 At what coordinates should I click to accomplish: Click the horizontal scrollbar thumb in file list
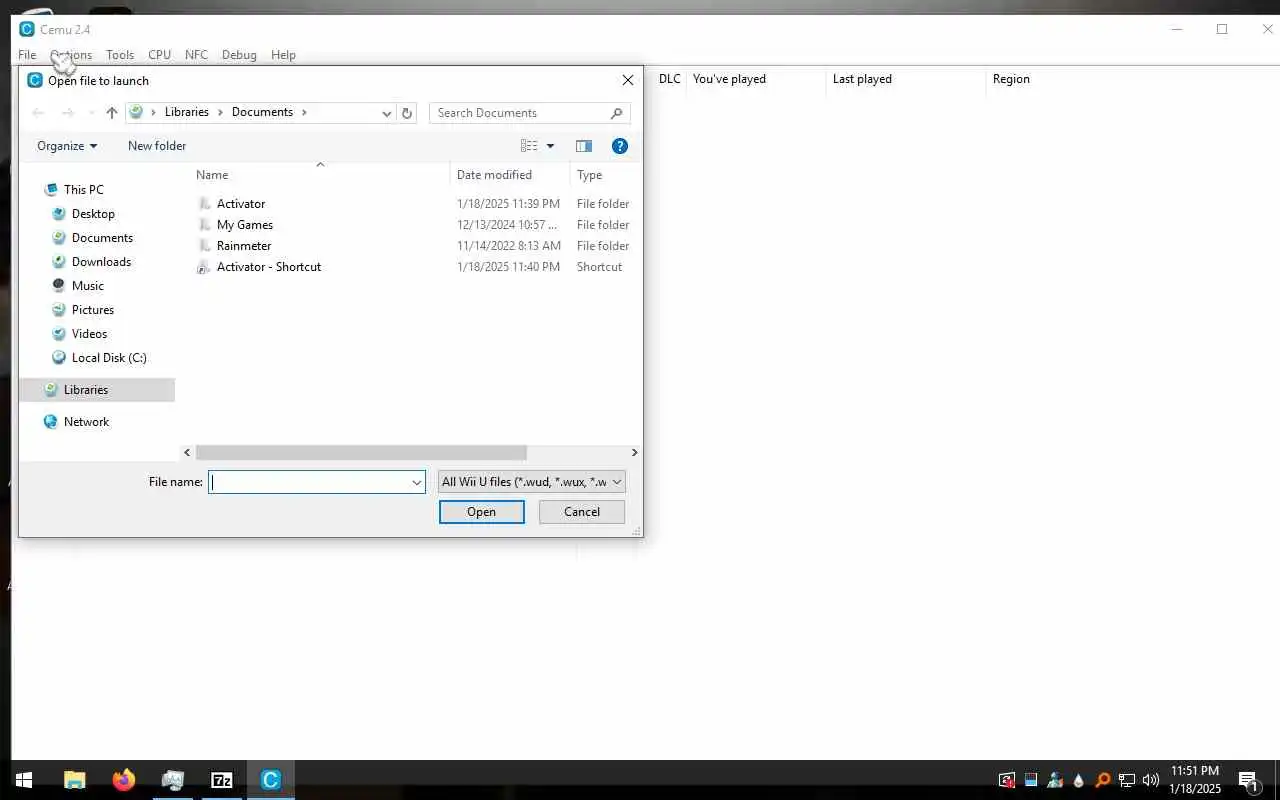tap(361, 453)
